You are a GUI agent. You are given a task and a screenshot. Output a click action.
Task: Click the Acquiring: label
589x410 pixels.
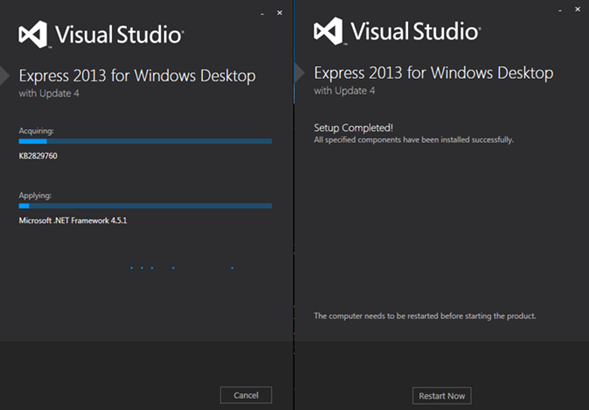click(36, 131)
